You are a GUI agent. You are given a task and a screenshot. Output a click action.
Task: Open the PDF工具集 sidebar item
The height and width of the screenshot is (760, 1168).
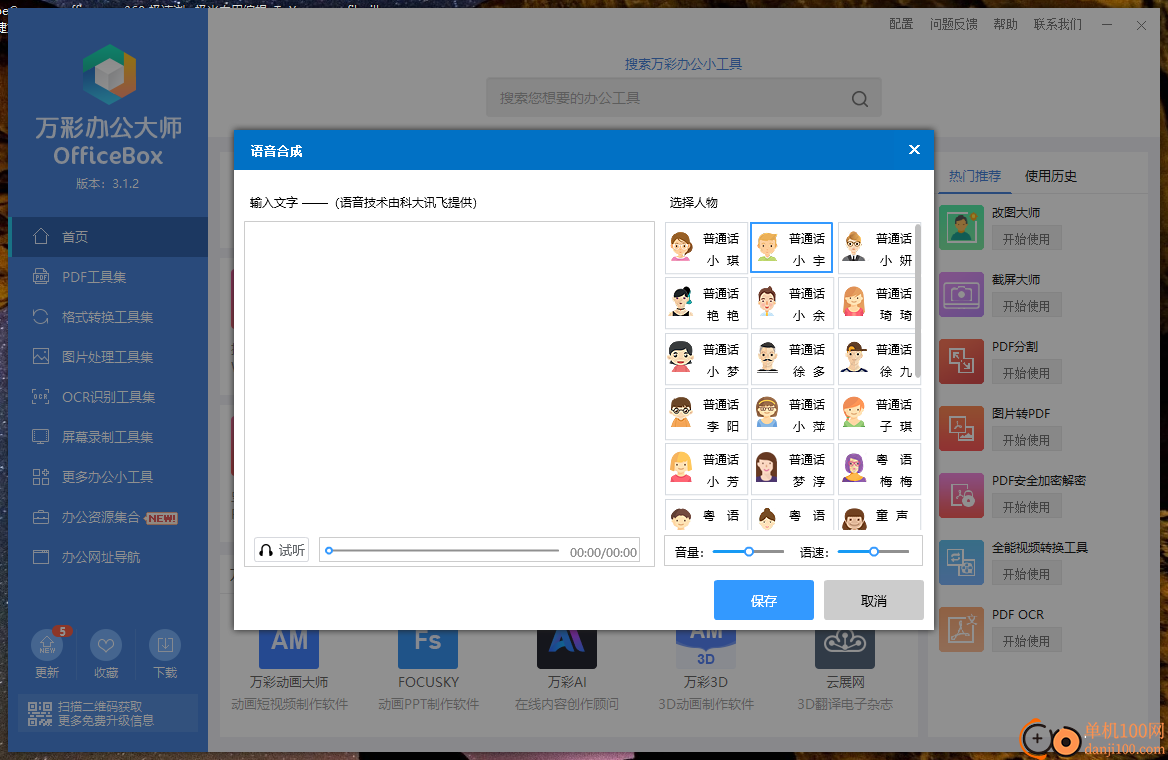pos(108,277)
